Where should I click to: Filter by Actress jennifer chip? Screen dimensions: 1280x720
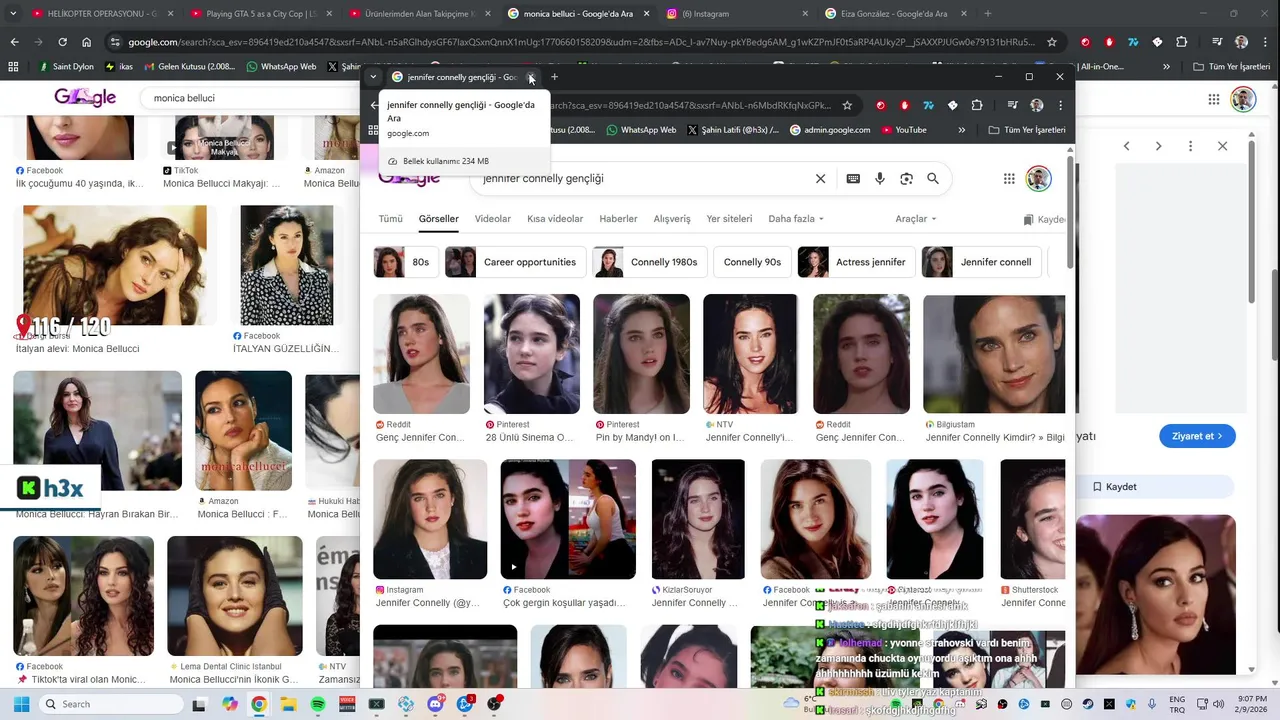(856, 262)
